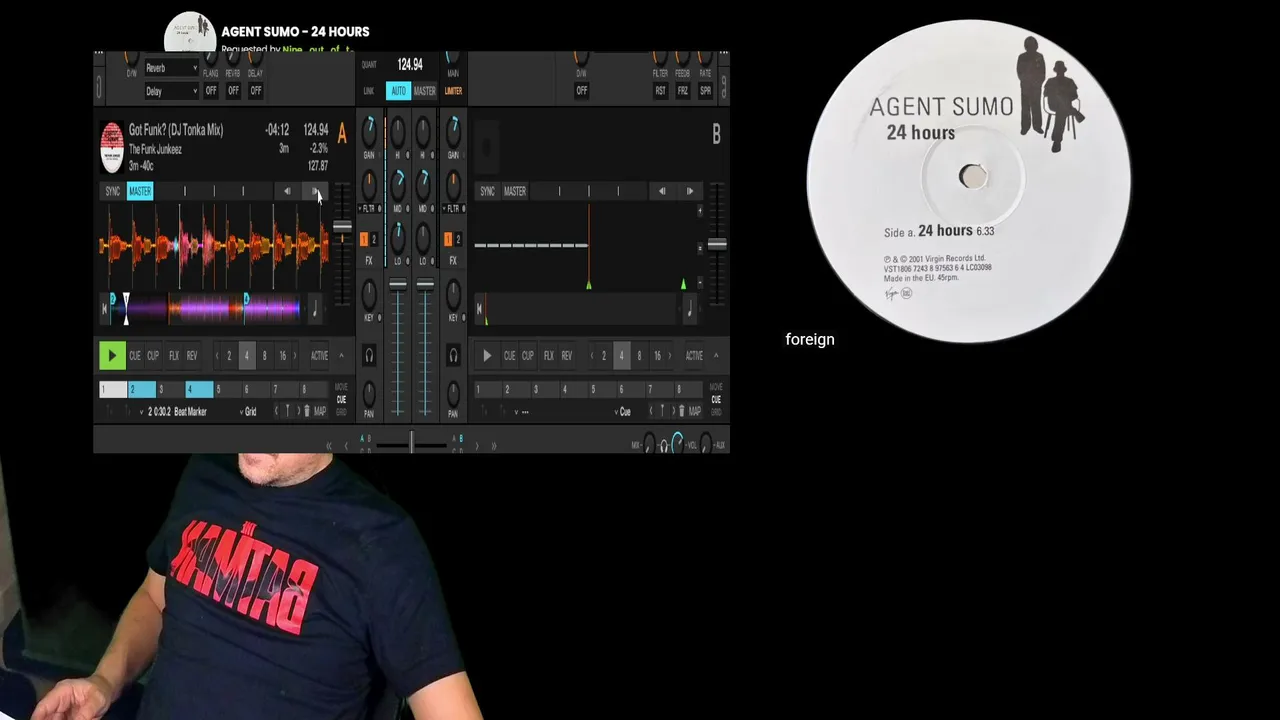Click the crossfader handle
The width and height of the screenshot is (1280, 720).
coord(411,442)
